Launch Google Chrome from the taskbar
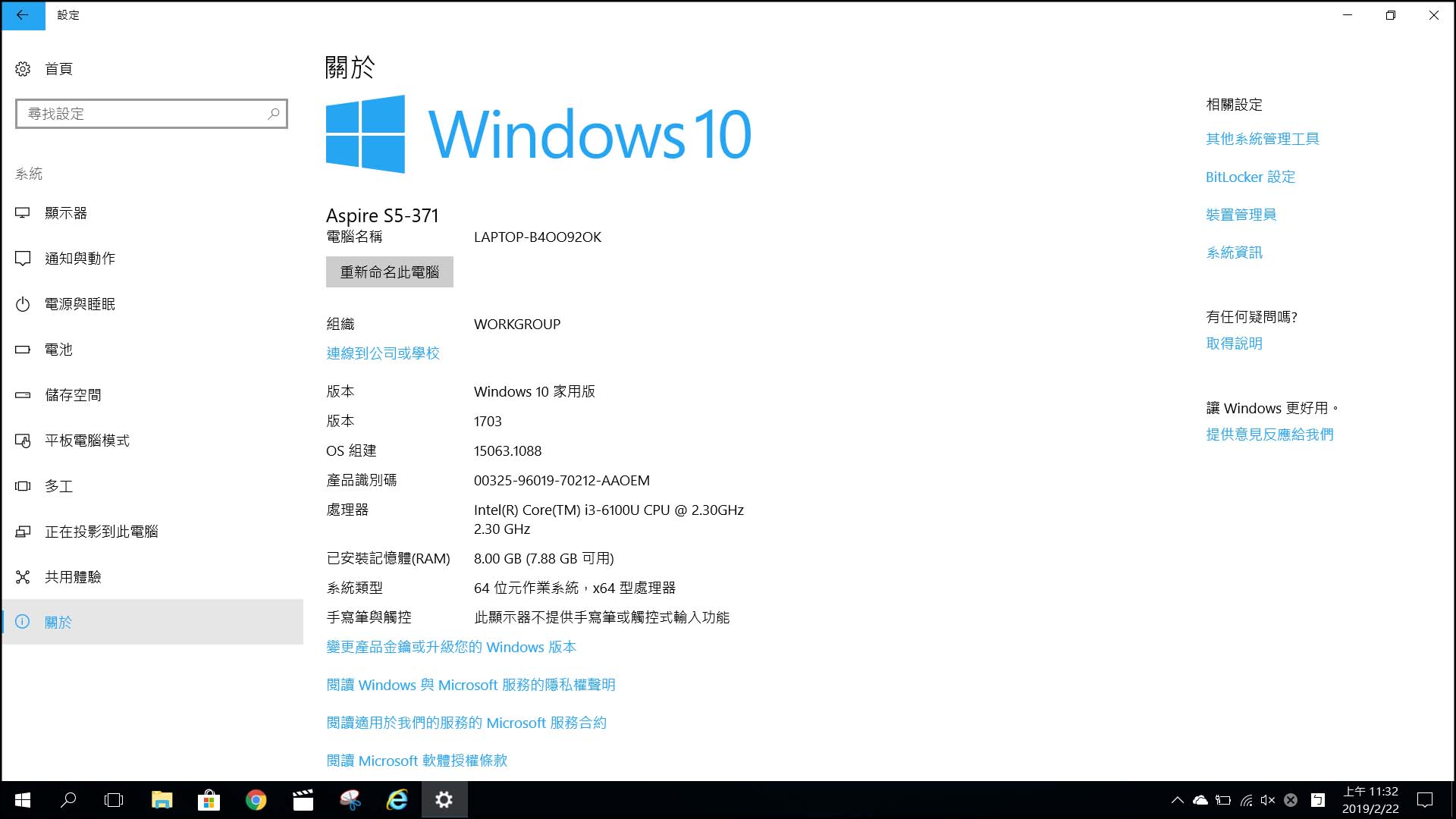Screen dimensions: 1456x819 click(256, 800)
